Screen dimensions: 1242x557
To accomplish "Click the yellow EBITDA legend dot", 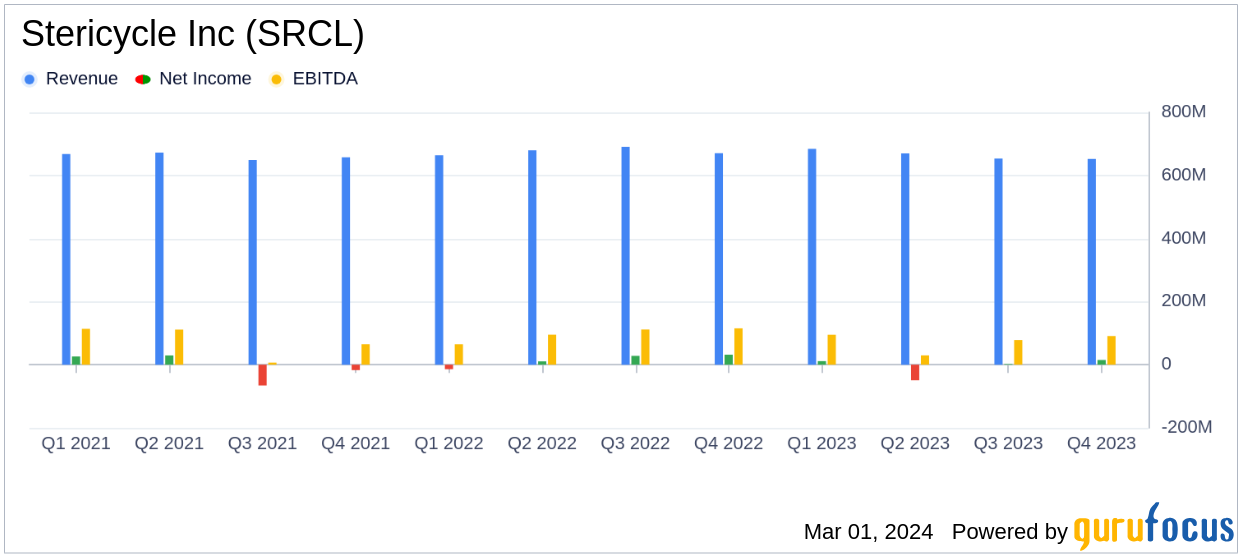I will (276, 79).
